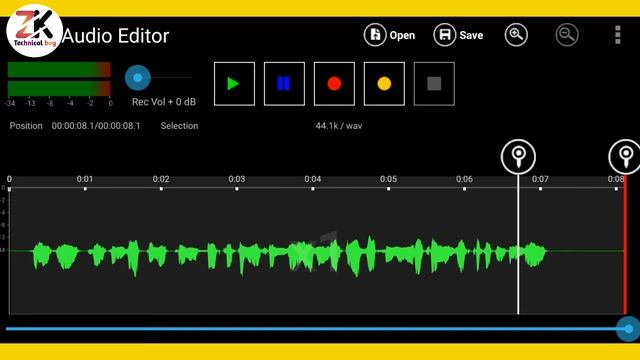The height and width of the screenshot is (360, 640).
Task: Click the 0:07 mark on the timeline ruler
Action: 540,179
